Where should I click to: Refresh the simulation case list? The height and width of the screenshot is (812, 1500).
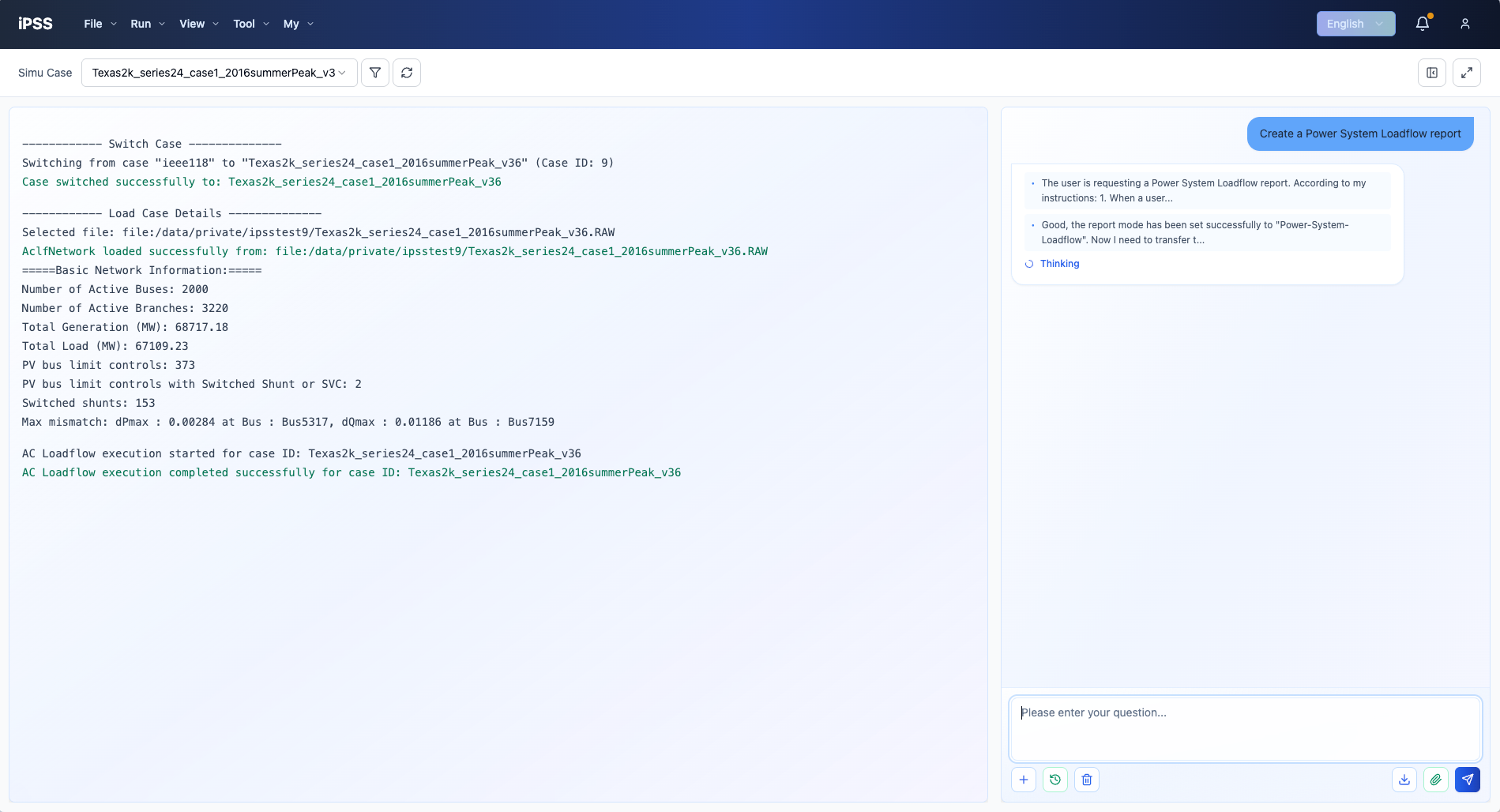click(407, 73)
